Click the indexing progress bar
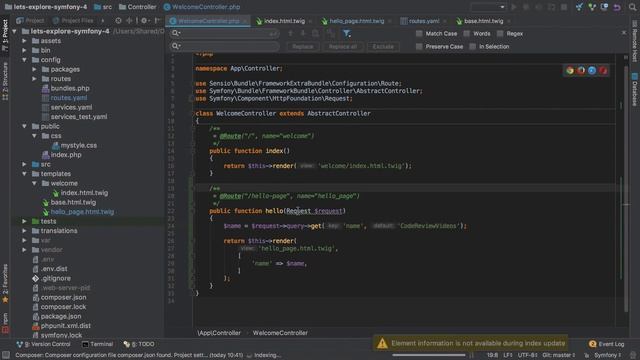The width and height of the screenshot is (640, 360). click(x=429, y=355)
